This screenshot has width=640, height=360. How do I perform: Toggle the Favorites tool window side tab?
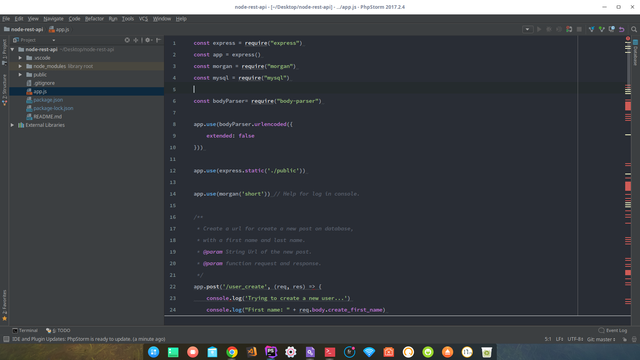click(x=4, y=305)
